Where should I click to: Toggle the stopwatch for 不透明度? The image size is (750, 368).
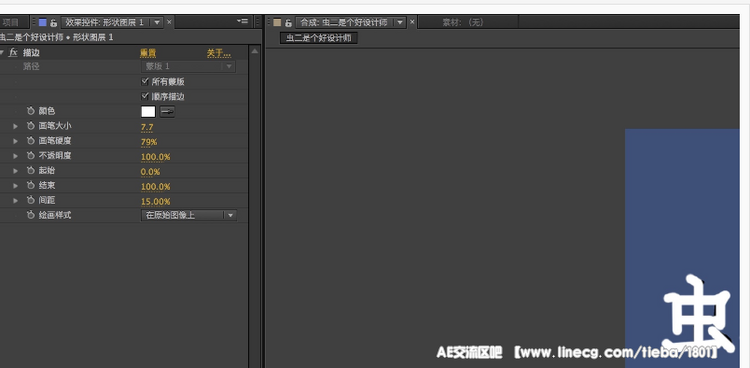[x=31, y=156]
